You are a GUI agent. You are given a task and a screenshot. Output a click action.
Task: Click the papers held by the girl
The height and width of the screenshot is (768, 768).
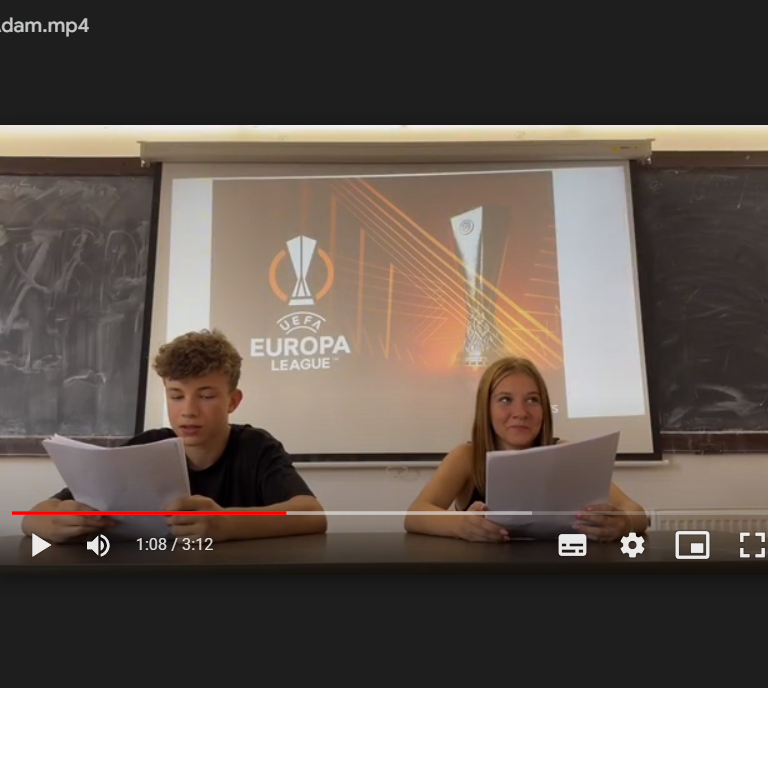(552, 478)
